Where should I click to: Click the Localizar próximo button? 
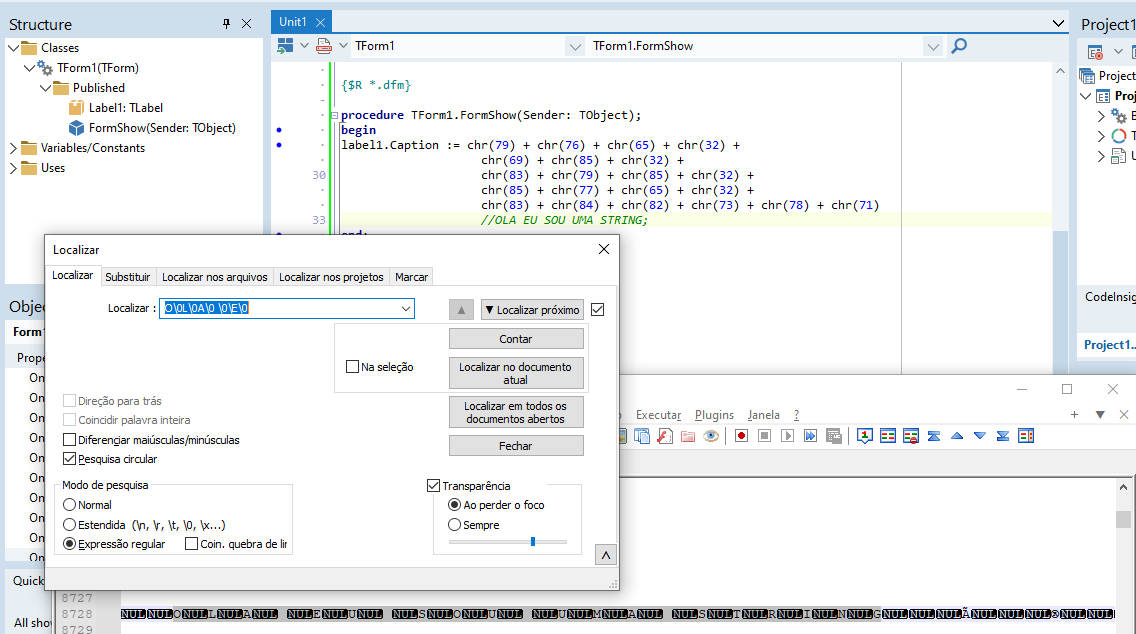(532, 309)
